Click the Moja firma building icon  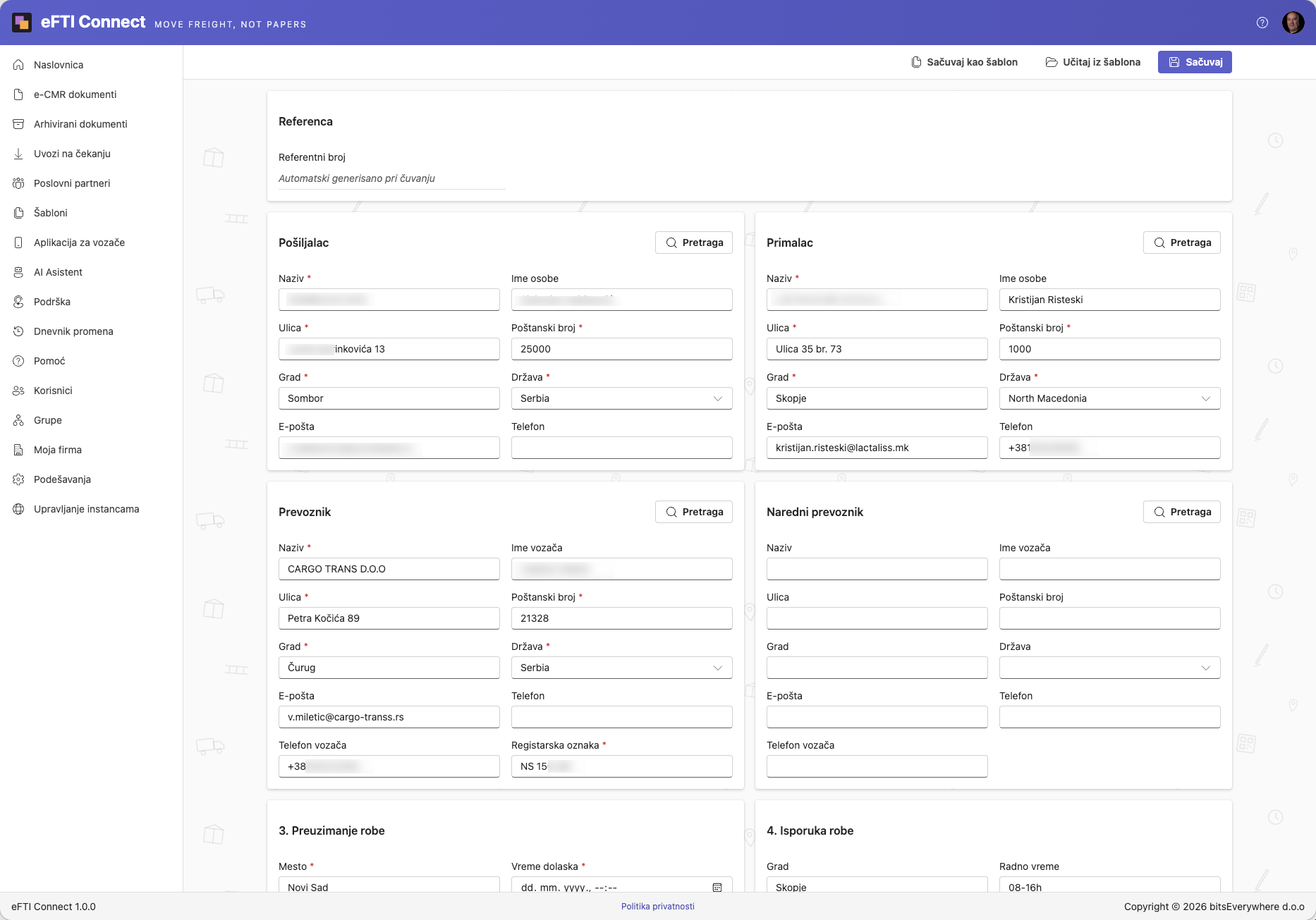18,450
